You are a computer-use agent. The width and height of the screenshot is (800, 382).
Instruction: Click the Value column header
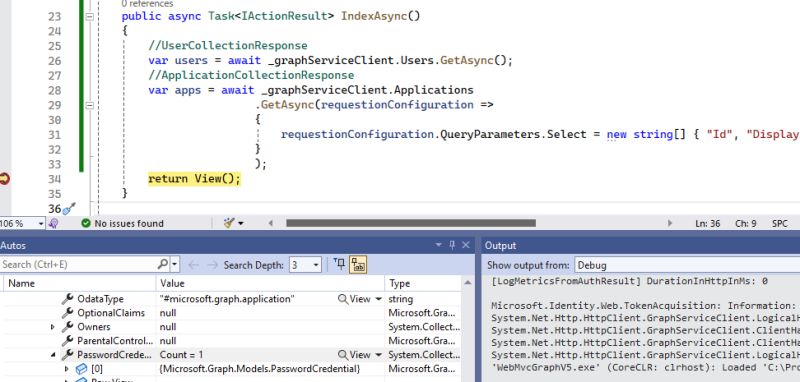pos(270,284)
